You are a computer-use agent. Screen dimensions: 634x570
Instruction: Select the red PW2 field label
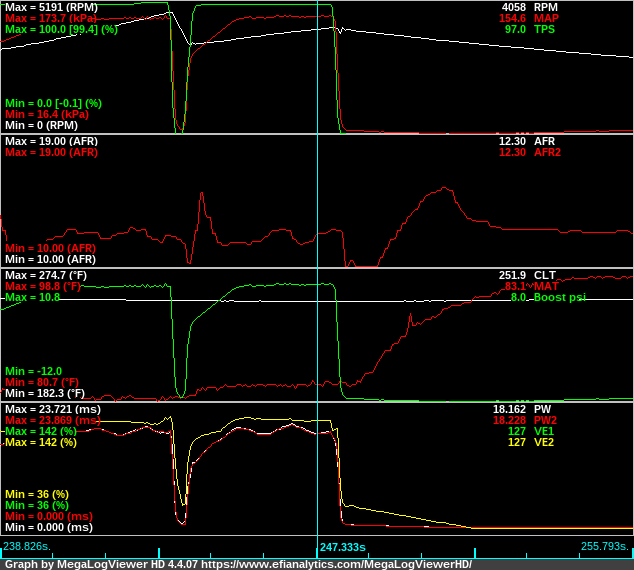(546, 421)
